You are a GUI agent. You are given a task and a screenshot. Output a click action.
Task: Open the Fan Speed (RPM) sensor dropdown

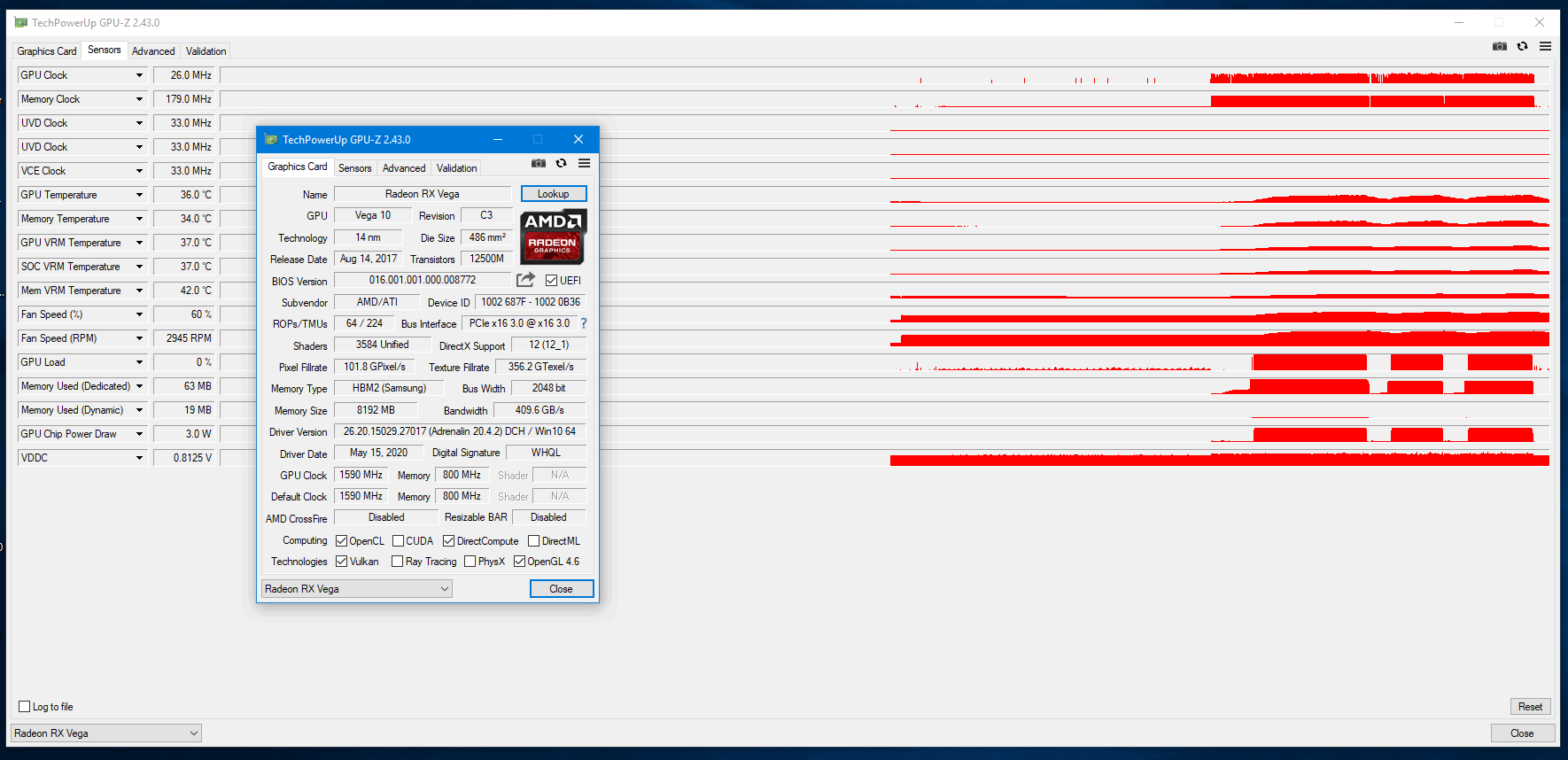[139, 338]
